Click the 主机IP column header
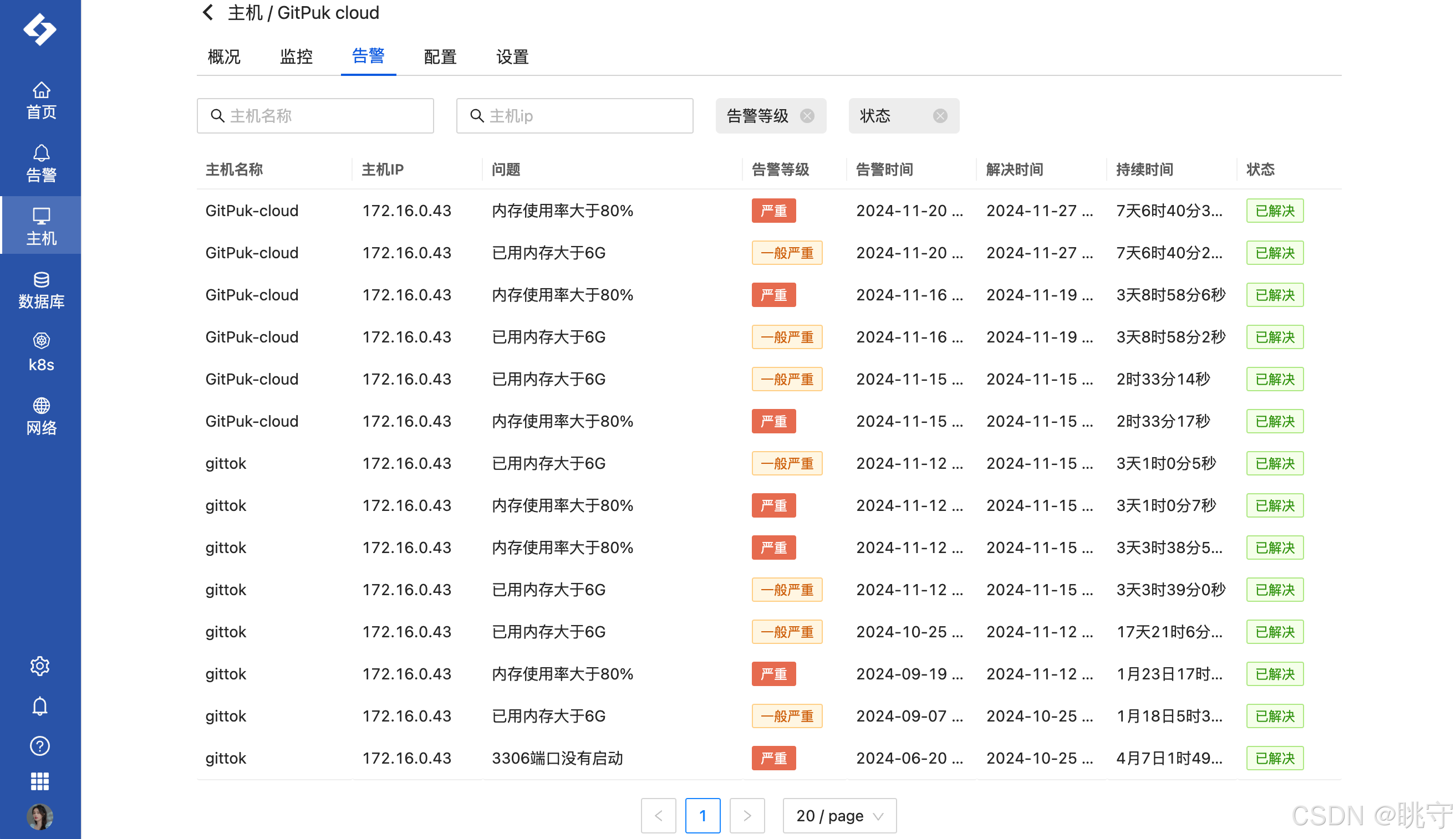Viewport: 1456px width, 839px height. coord(383,169)
